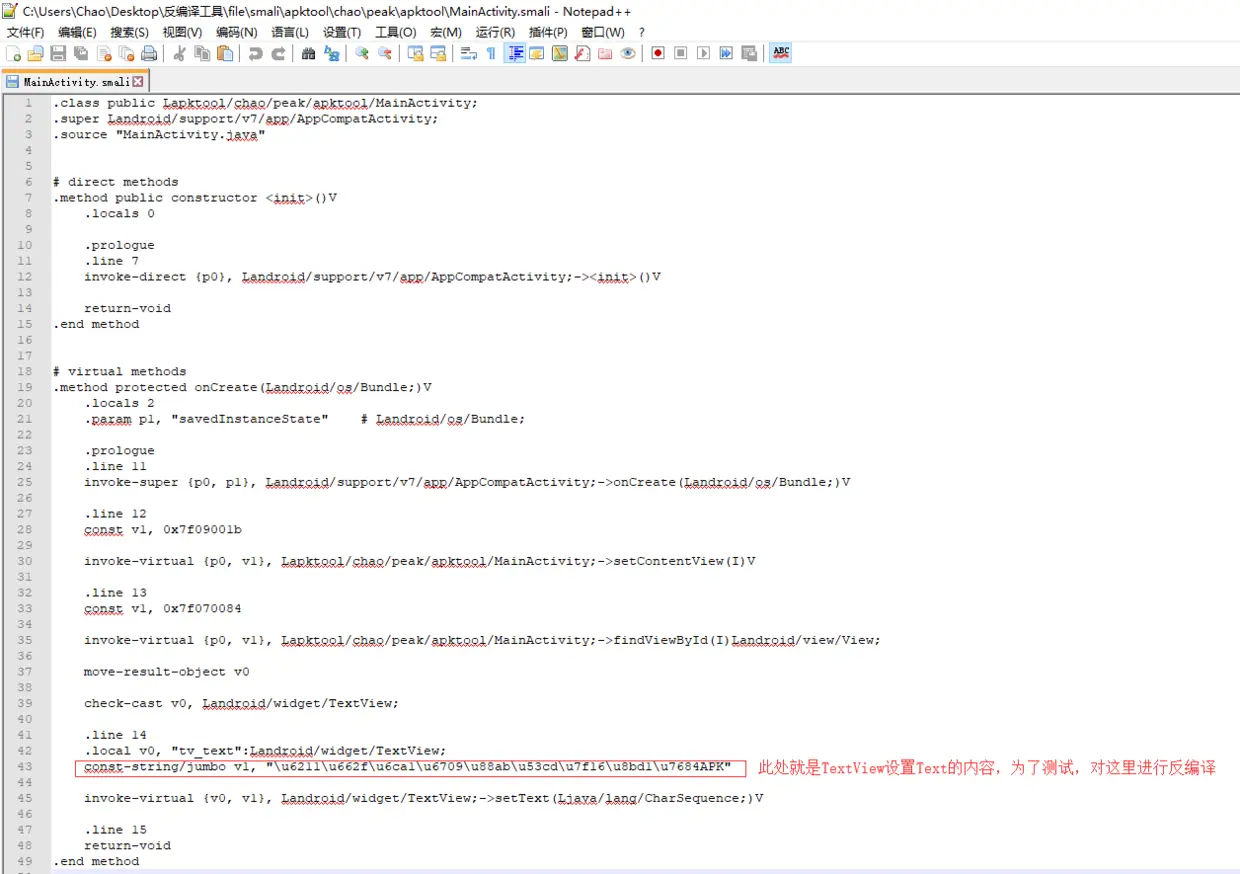Click the '.line 15' directive
1240x874 pixels.
(x=115, y=830)
